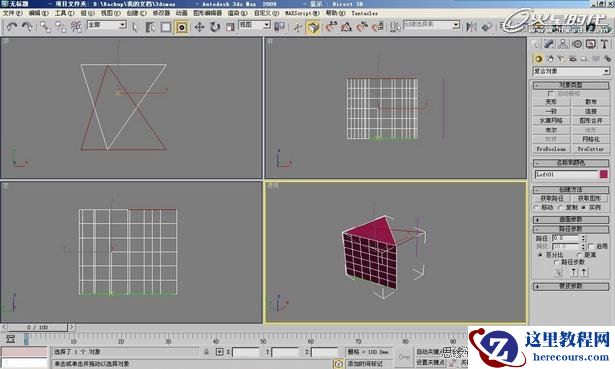Collapse the 创建方法 rollout
Image resolution: width=615 pixels, height=369 pixels.
coord(571,189)
